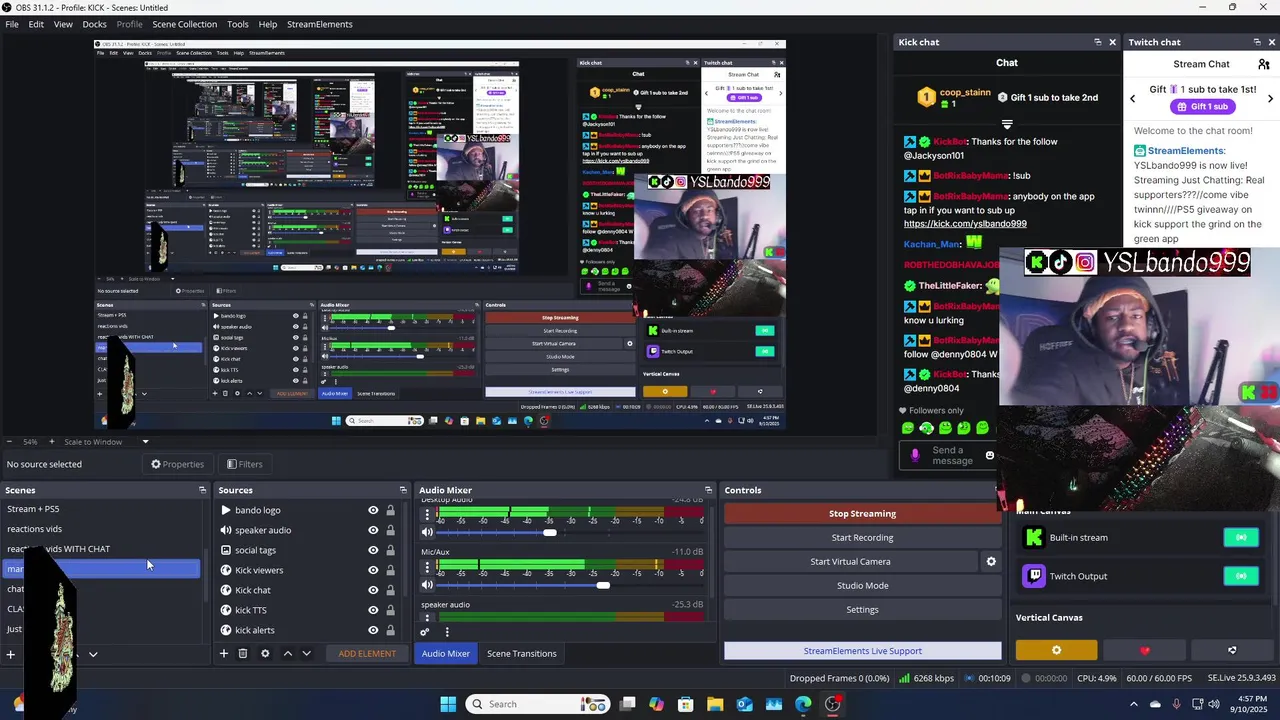This screenshot has width=1280, height=720.
Task: Select the Audio Mixer tab
Action: pyautogui.click(x=445, y=654)
